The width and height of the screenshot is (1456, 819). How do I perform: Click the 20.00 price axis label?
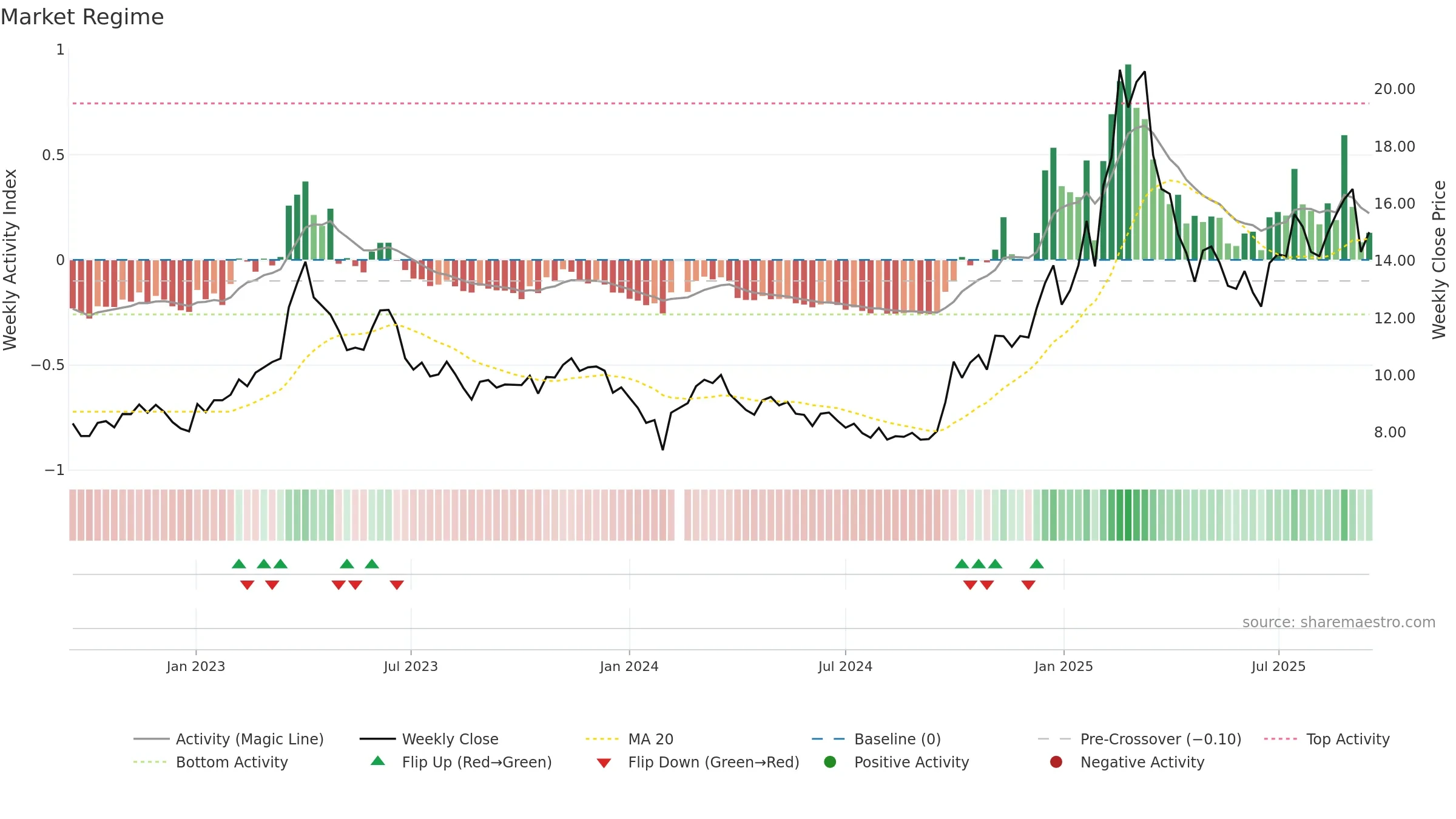(1394, 89)
